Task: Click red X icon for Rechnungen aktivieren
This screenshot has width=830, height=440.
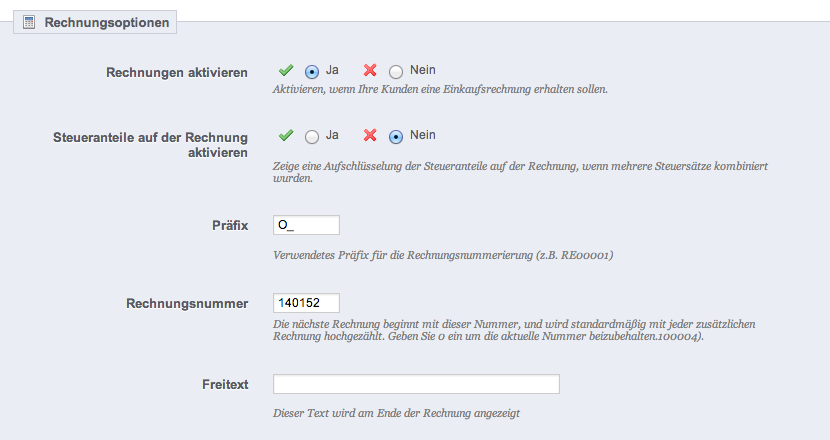Action: pos(370,71)
